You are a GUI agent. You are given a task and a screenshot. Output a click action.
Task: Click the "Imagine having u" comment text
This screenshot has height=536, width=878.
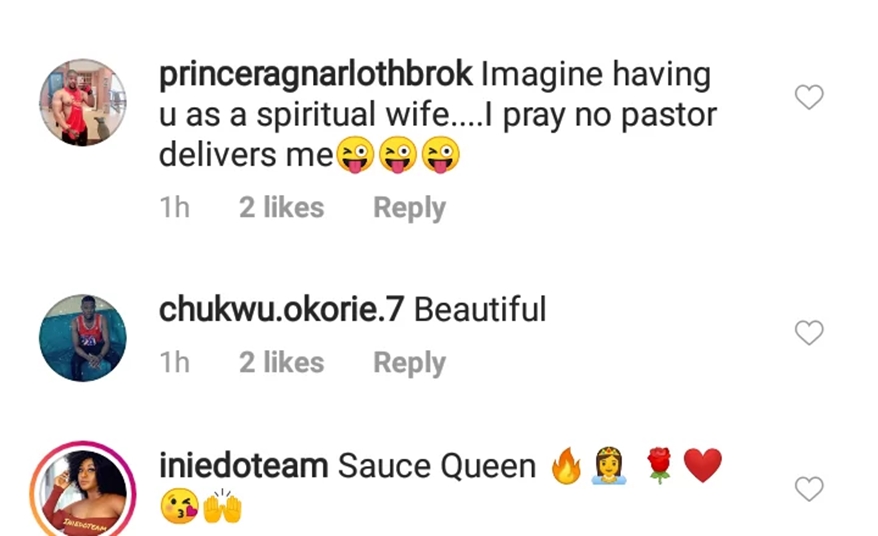[x=440, y=115]
